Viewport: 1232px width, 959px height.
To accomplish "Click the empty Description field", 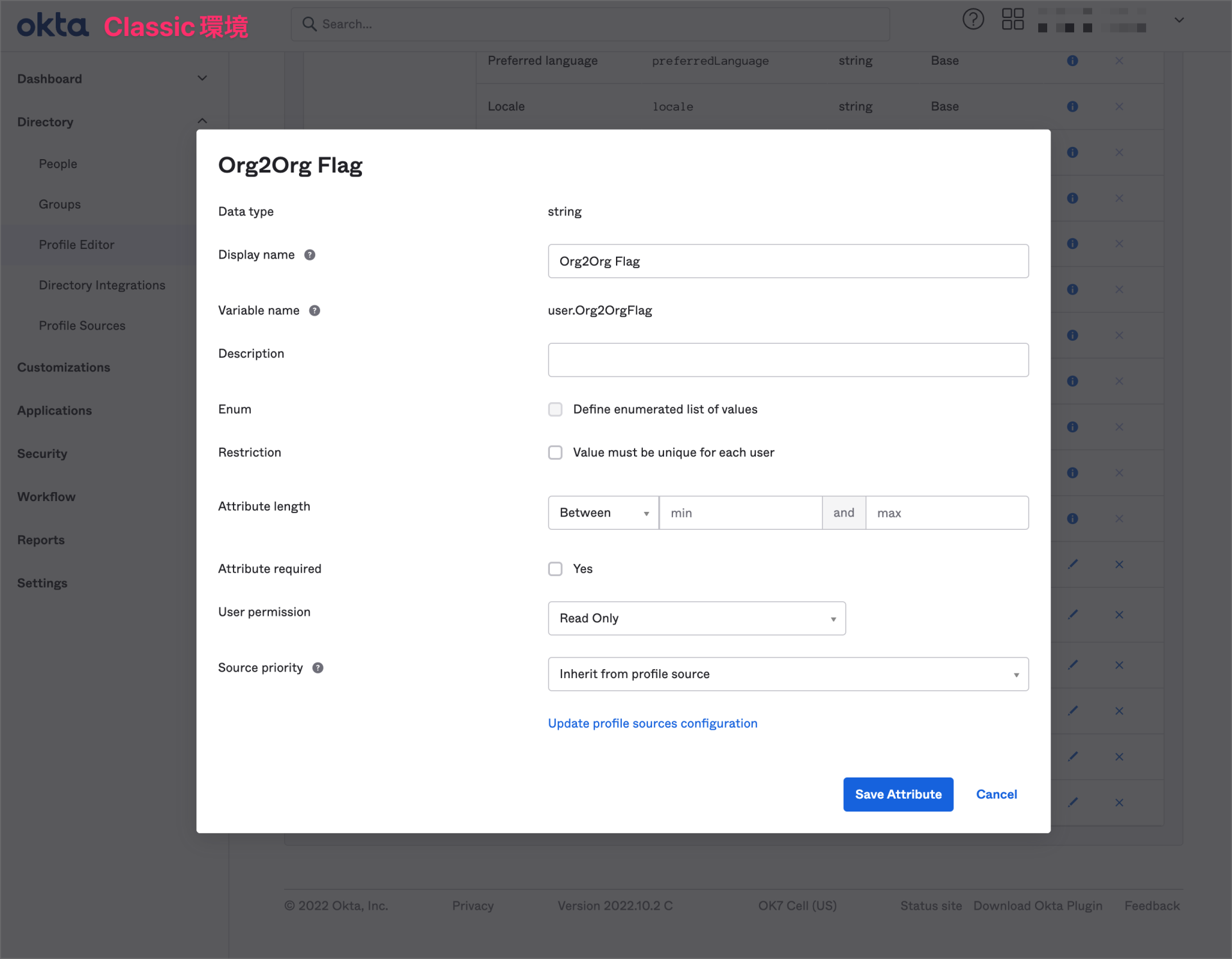I will (788, 359).
